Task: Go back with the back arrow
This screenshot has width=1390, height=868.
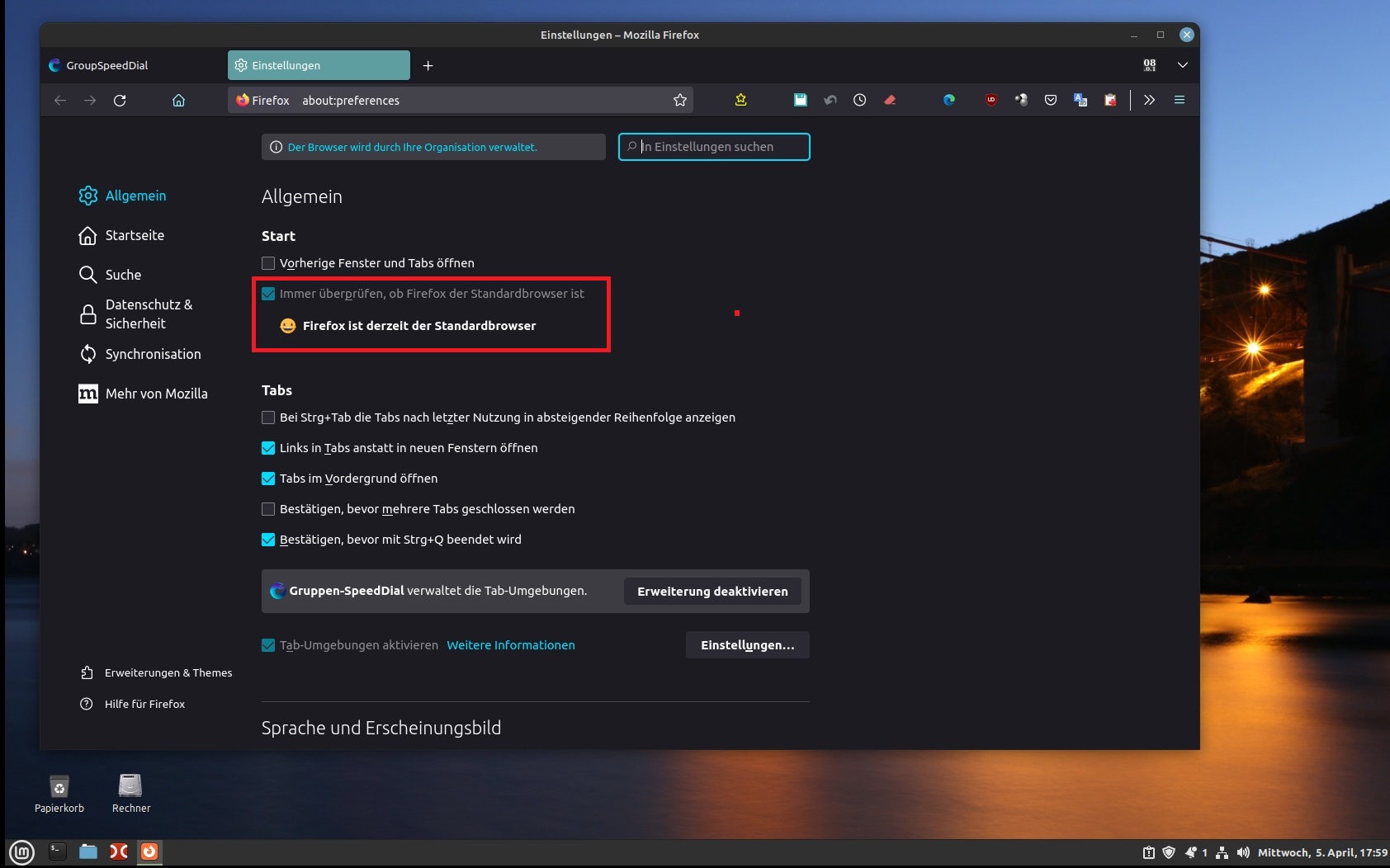Action: (60, 101)
